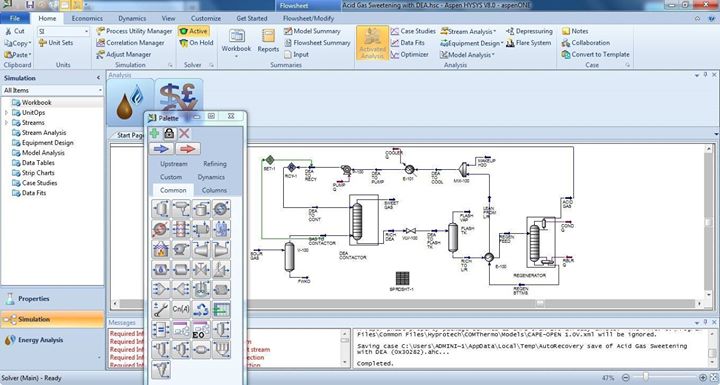
Task: Open the Workbook icon in ribbon
Action: tap(236, 42)
